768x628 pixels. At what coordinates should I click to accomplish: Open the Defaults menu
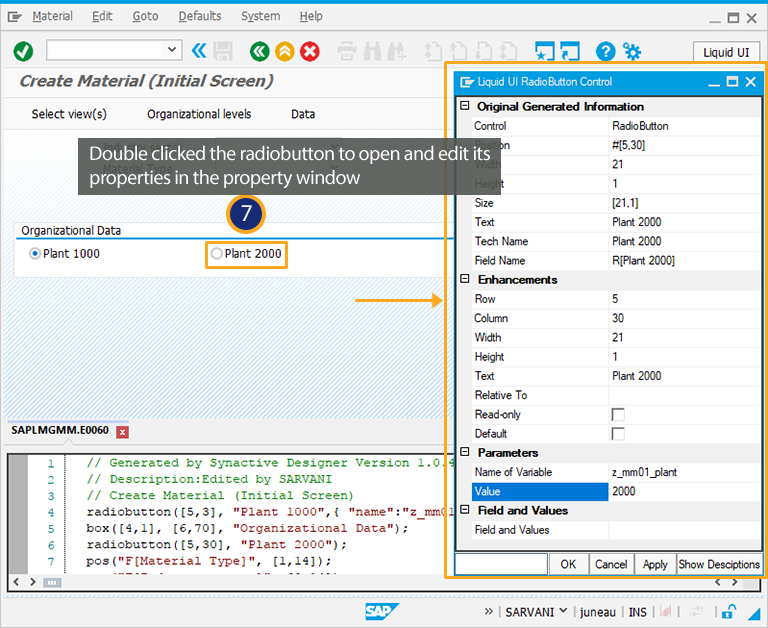pyautogui.click(x=200, y=16)
